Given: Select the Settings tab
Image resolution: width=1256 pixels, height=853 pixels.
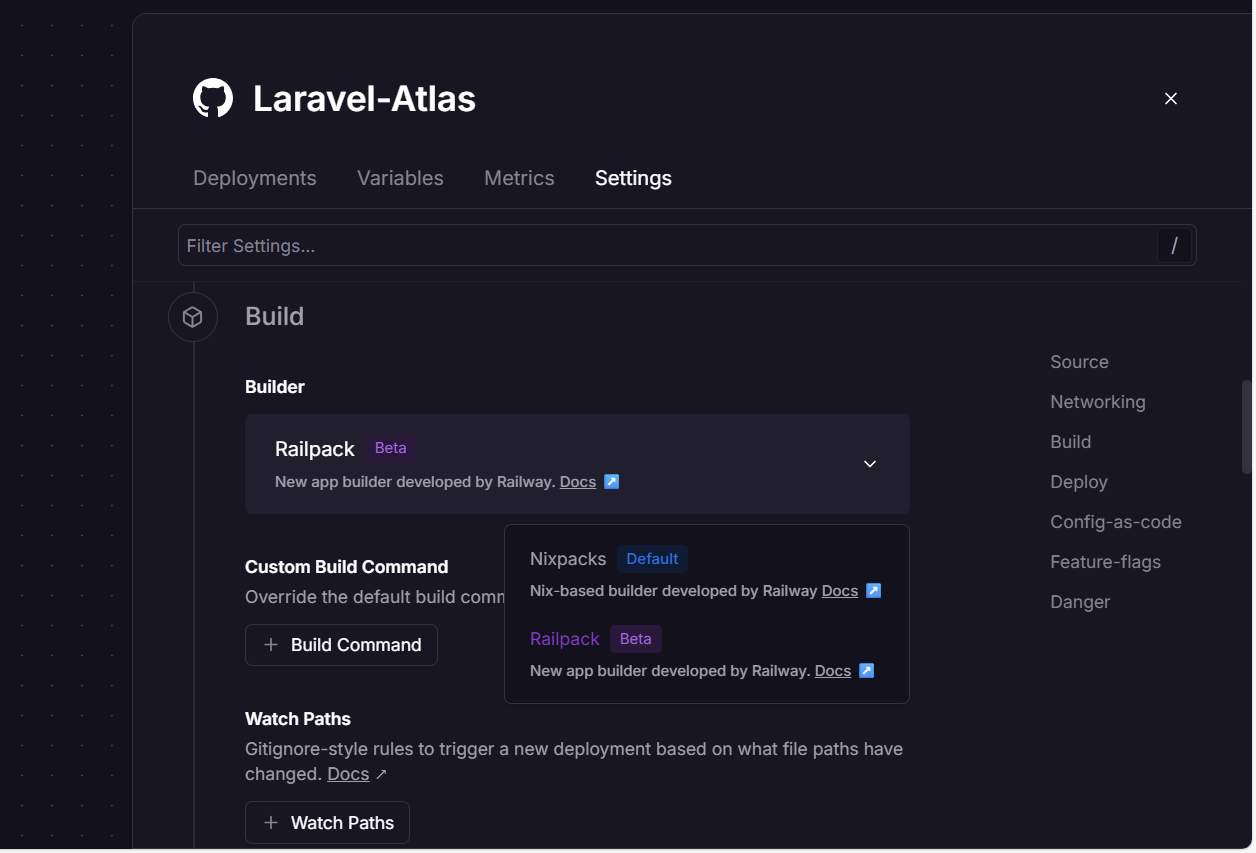Looking at the screenshot, I should (633, 178).
